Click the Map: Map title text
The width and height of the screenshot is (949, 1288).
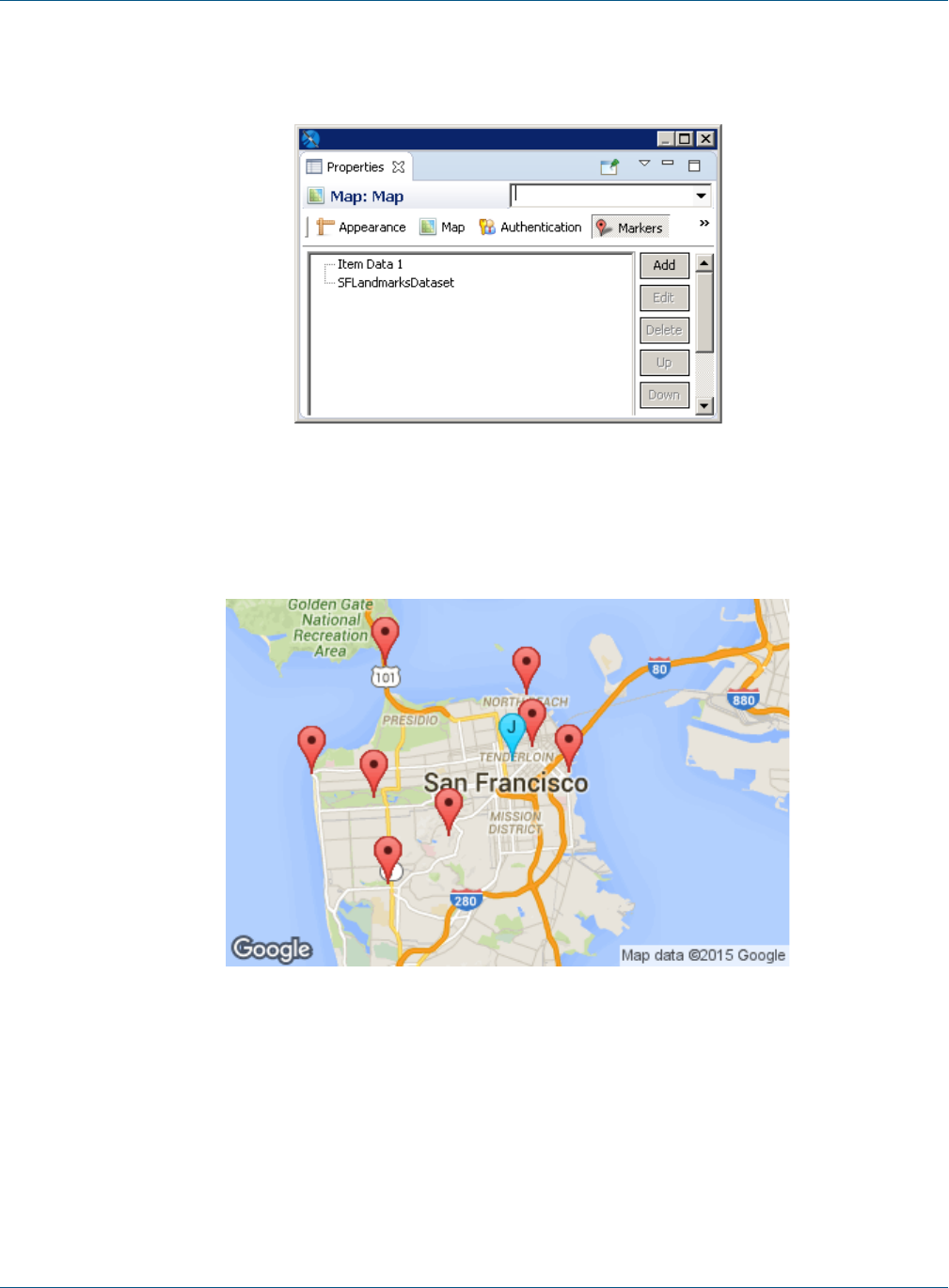367,196
